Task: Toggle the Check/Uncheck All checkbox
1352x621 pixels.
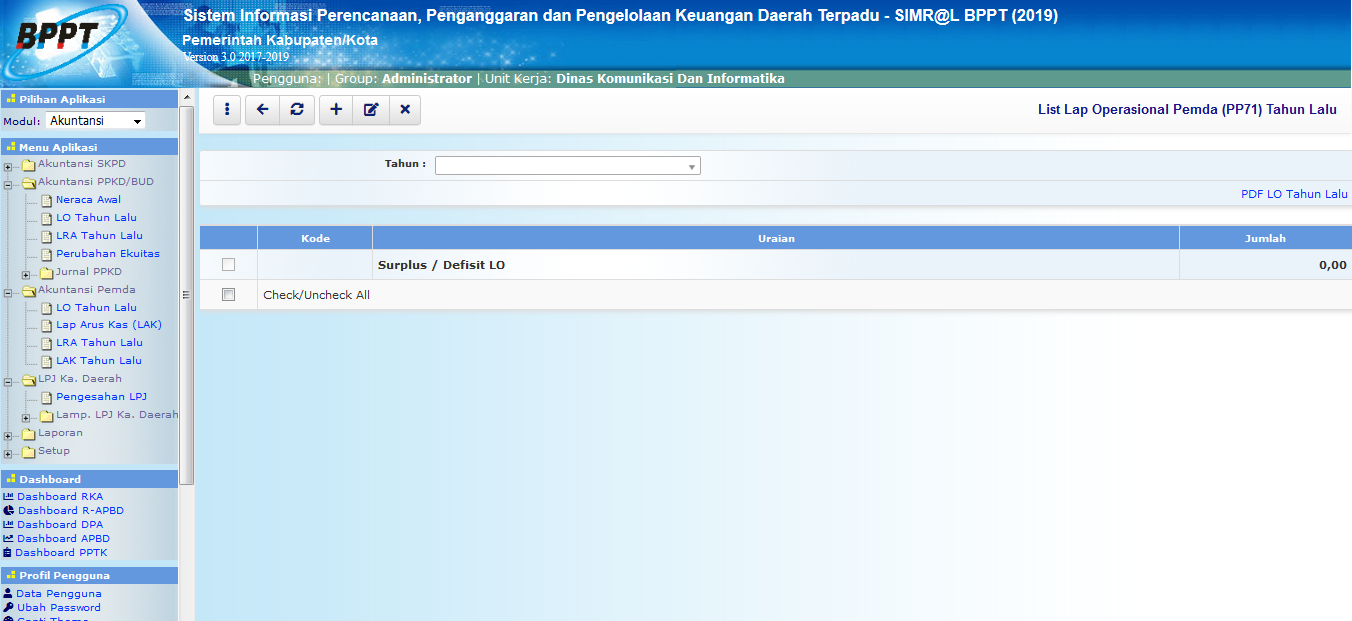Action: coord(228,295)
